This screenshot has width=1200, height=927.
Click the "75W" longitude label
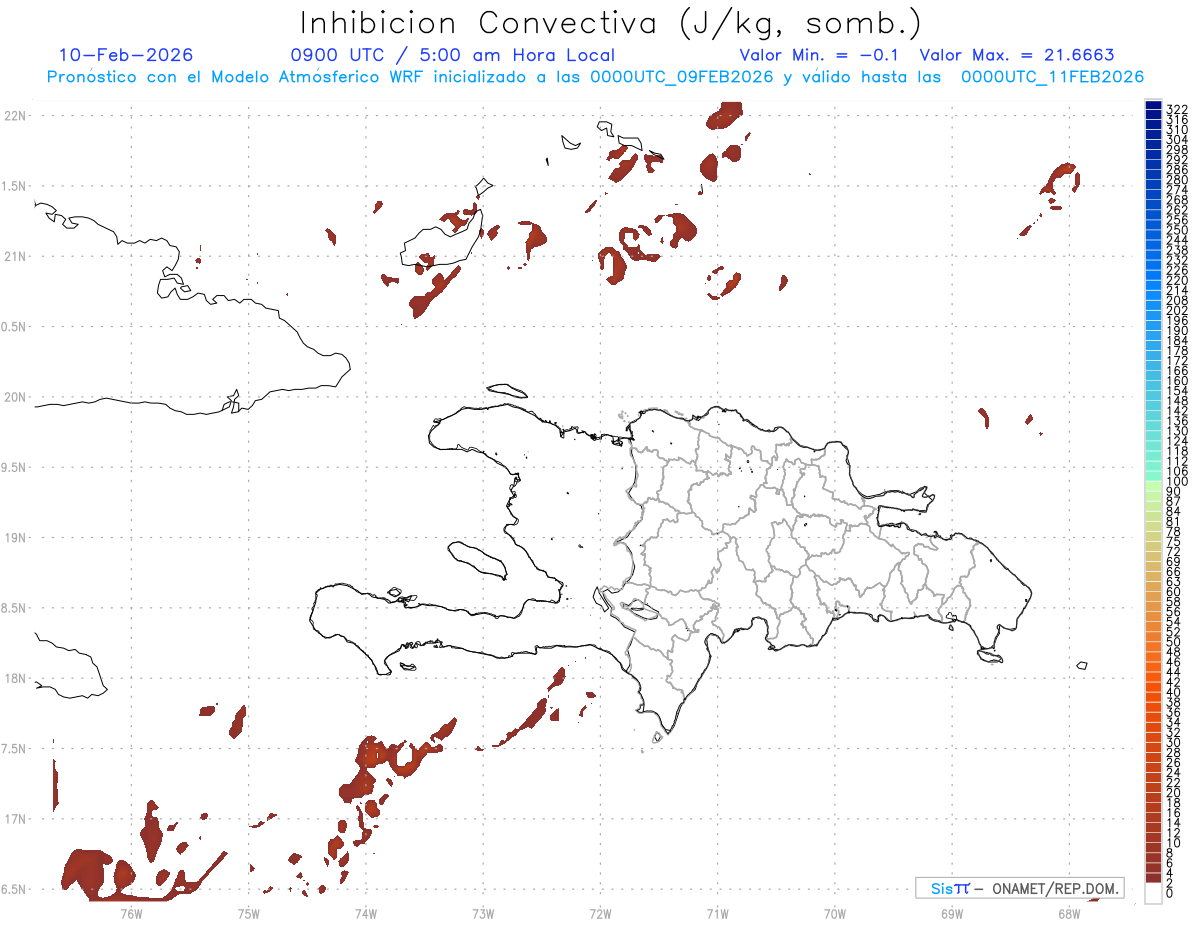(249, 912)
